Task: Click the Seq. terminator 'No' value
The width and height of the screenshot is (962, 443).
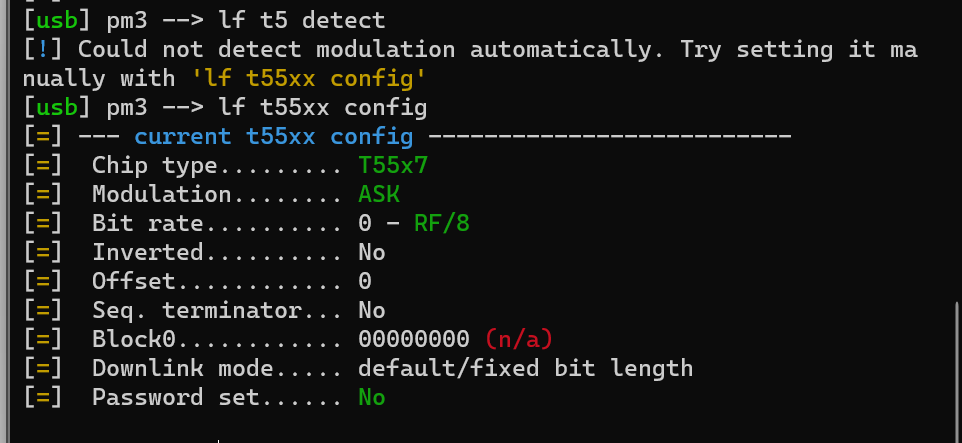Action: [372, 310]
